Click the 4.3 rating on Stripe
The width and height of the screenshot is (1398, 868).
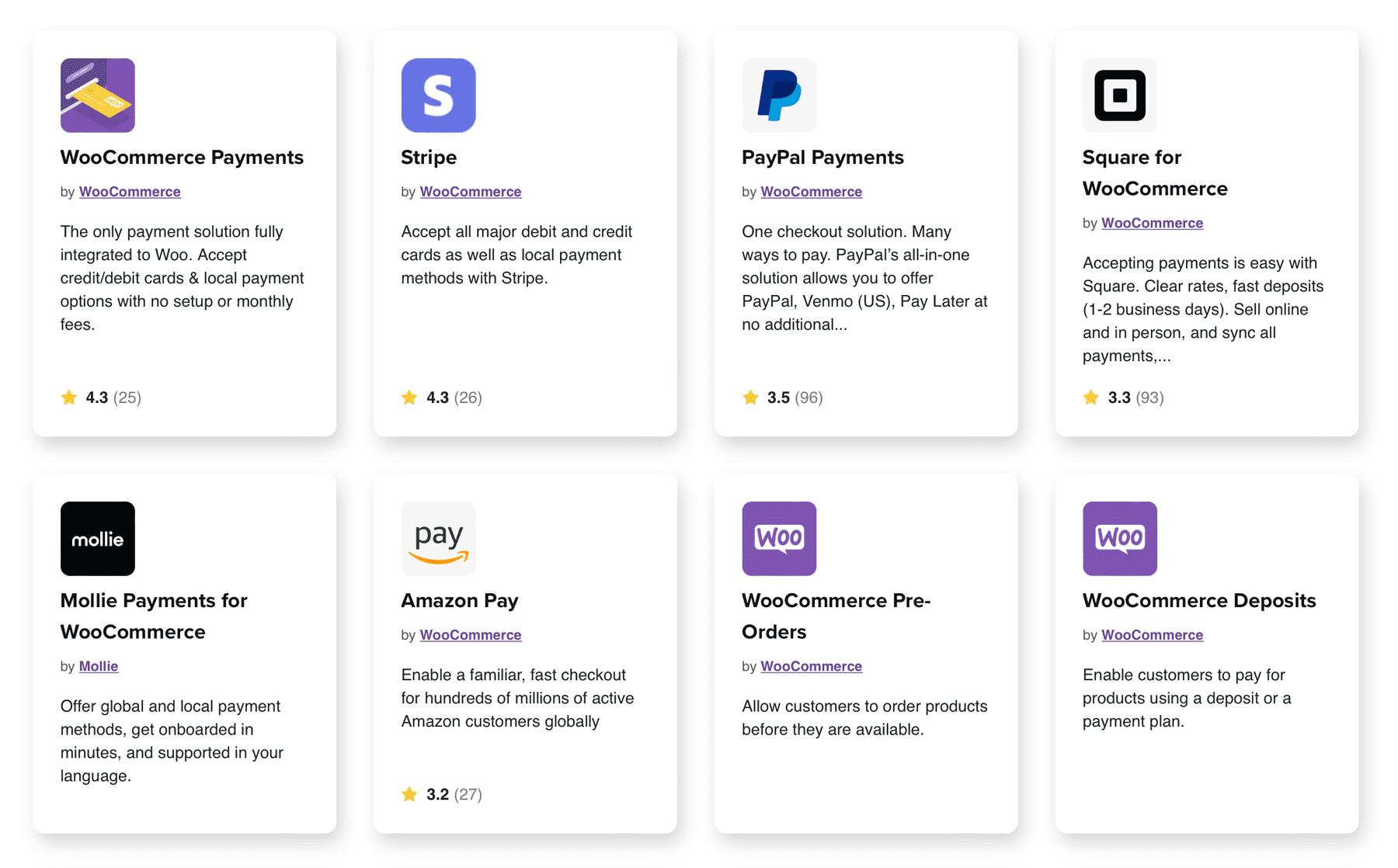pos(437,398)
